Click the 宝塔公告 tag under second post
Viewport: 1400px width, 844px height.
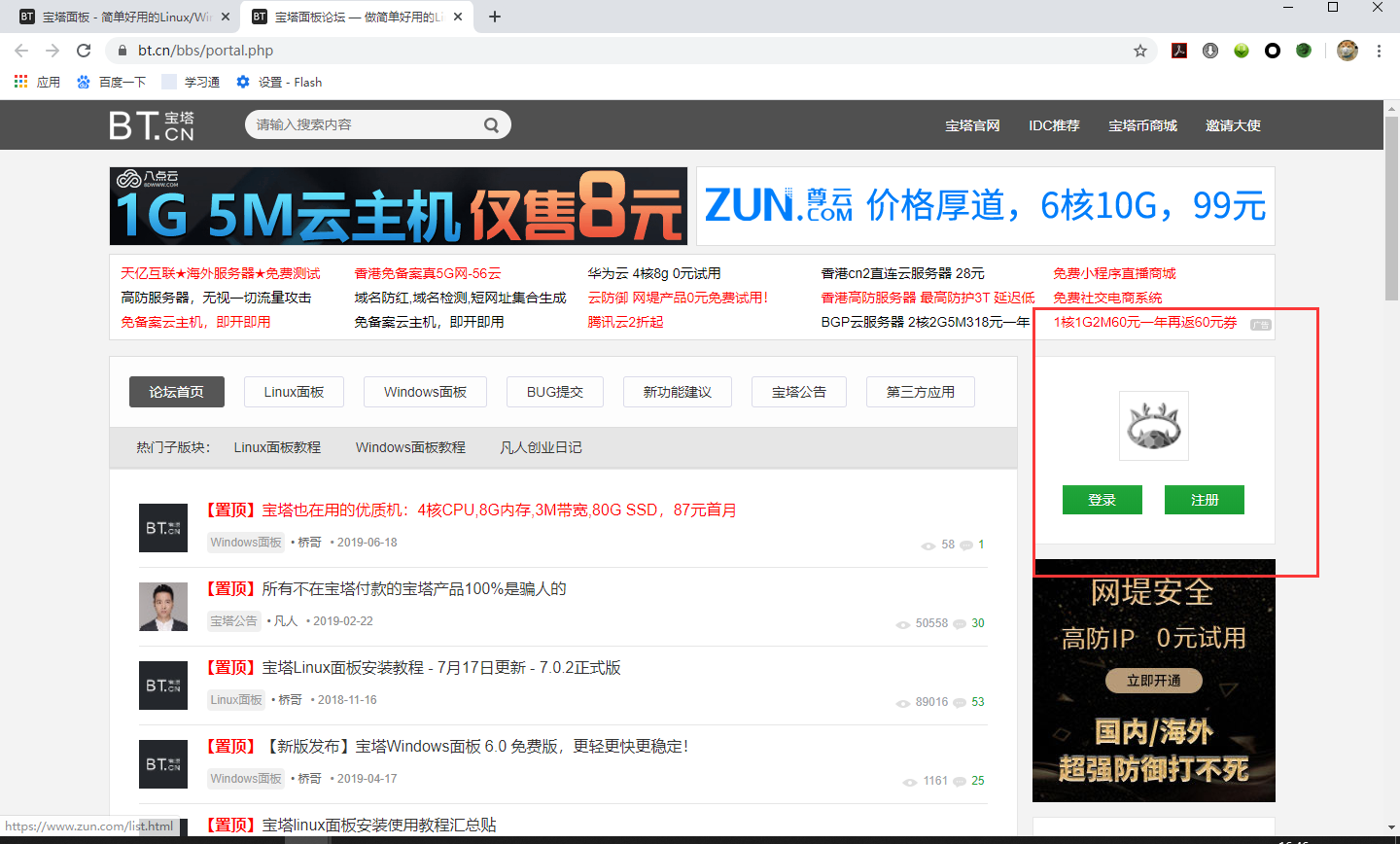[234, 621]
